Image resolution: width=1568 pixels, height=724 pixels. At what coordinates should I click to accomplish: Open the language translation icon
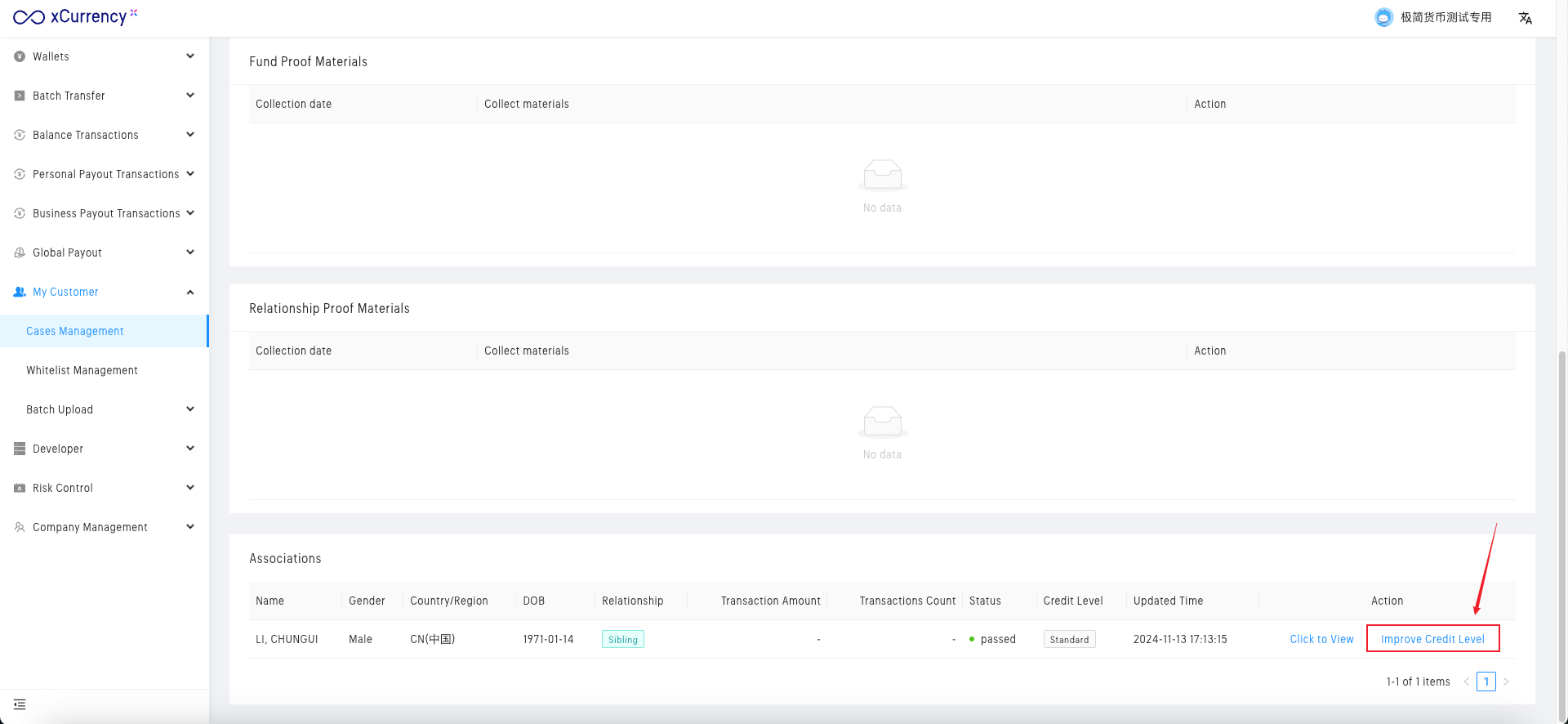[x=1525, y=18]
